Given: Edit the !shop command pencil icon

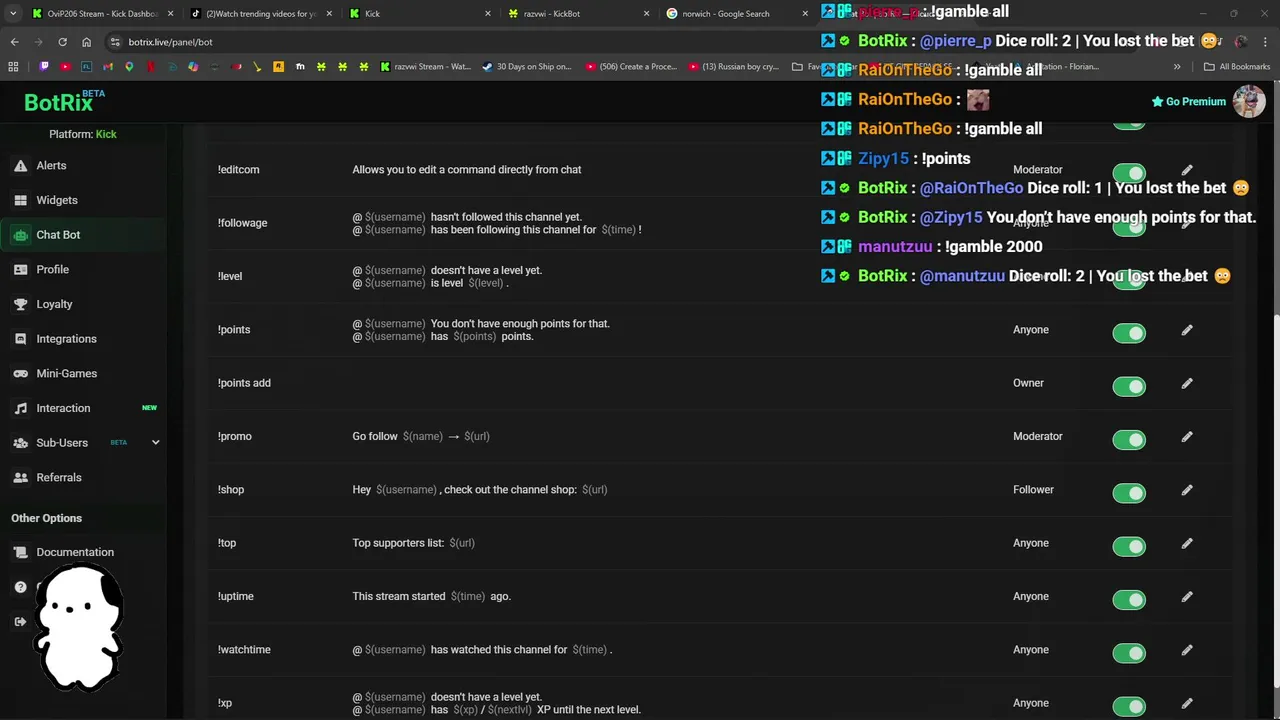Looking at the screenshot, I should 1187,490.
